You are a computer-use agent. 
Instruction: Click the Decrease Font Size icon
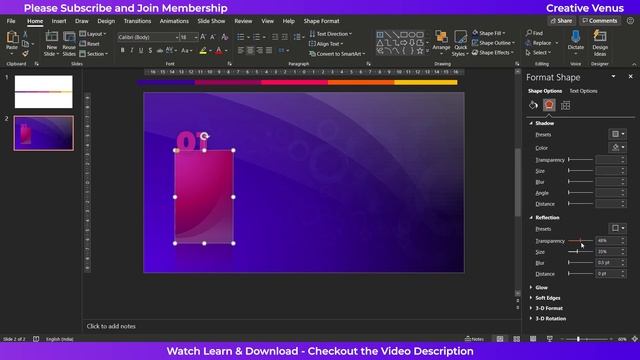pos(213,37)
